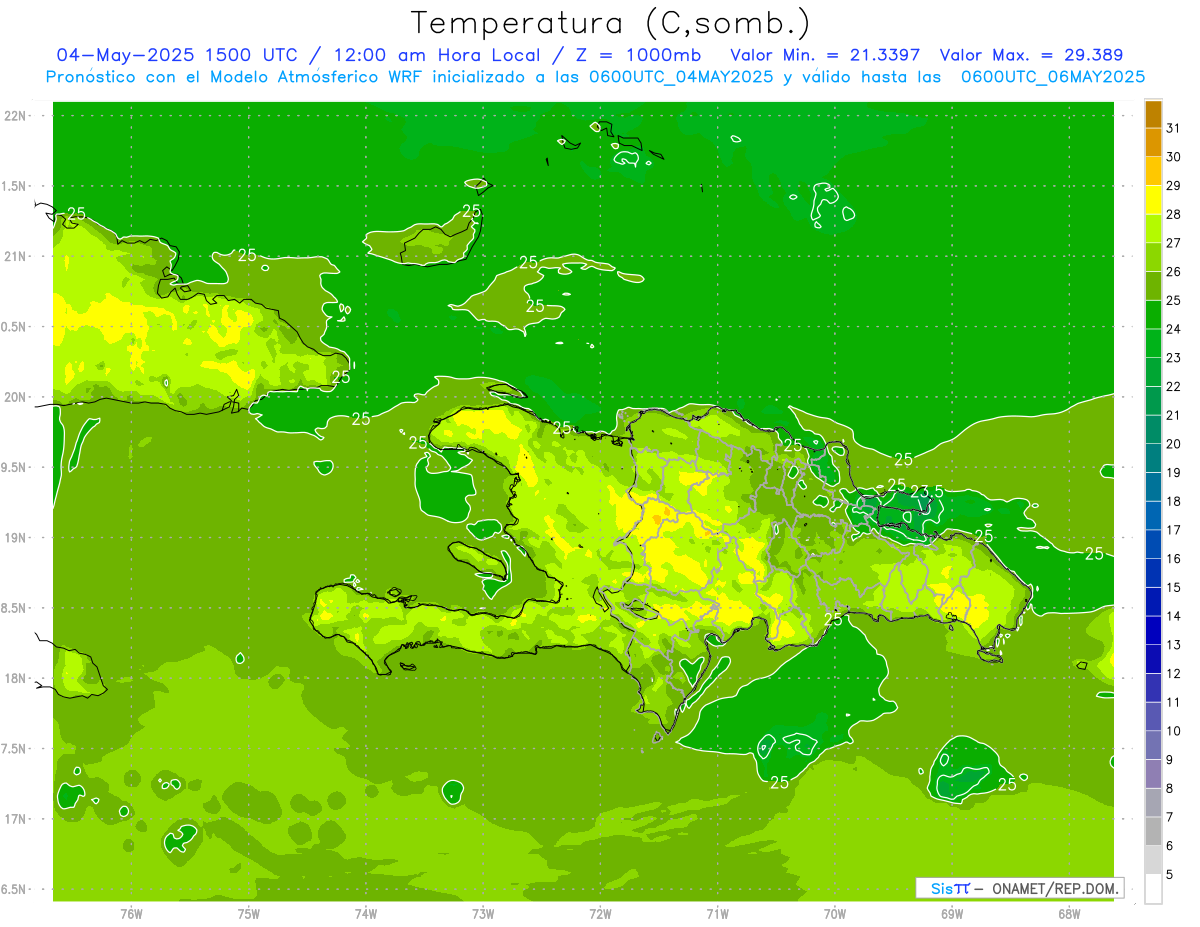Click the number 11 on the color scale
1200x927 pixels.
1174,702
